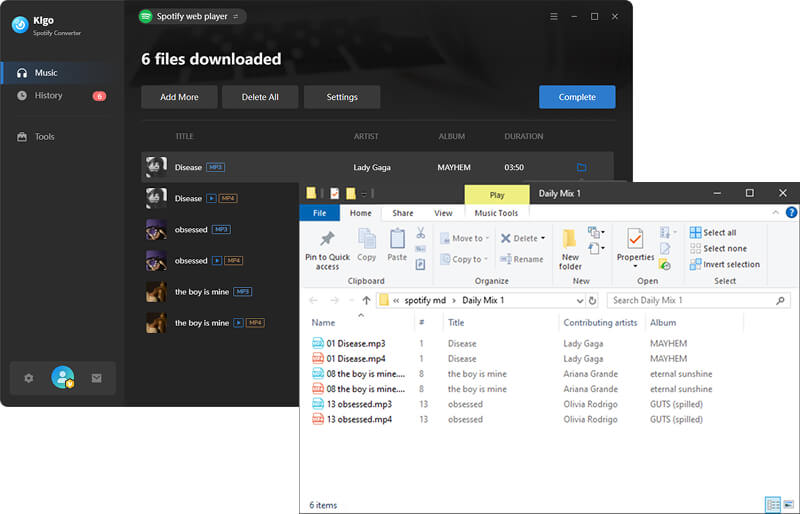This screenshot has width=800, height=514.
Task: Collapse the Explorer ribbon chevron
Action: tap(776, 212)
